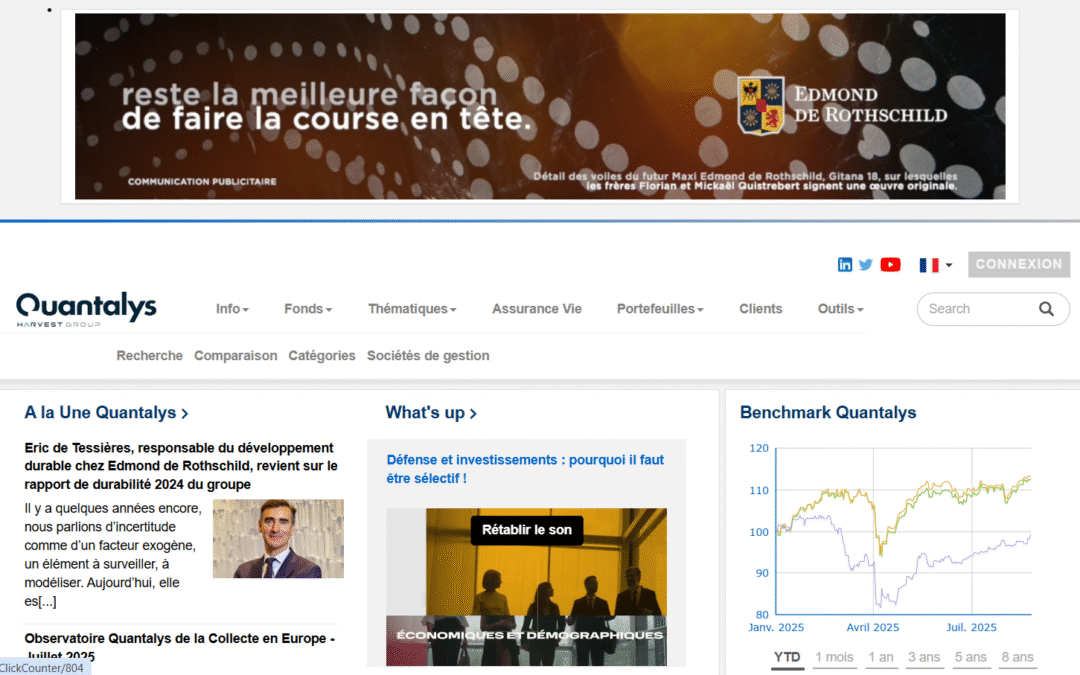Expand the Fonds menu

[x=308, y=309]
